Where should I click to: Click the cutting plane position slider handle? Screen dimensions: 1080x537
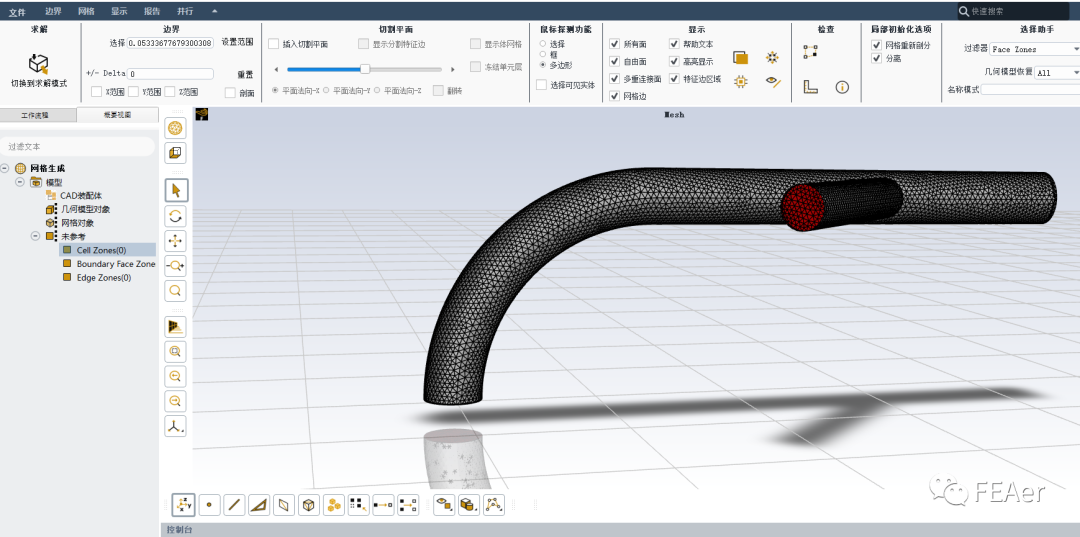pyautogui.click(x=365, y=69)
